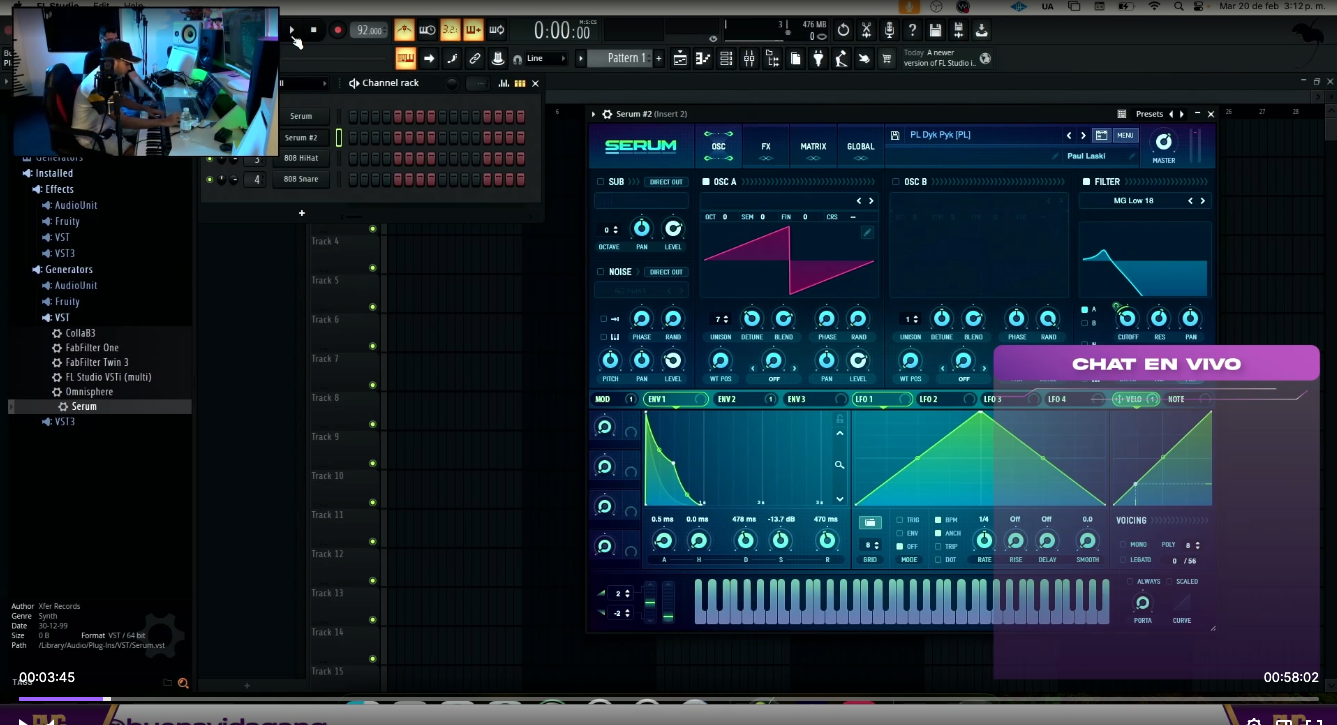The width and height of the screenshot is (1337, 725).
Task: Open the piano roll view icon
Action: 703,59
